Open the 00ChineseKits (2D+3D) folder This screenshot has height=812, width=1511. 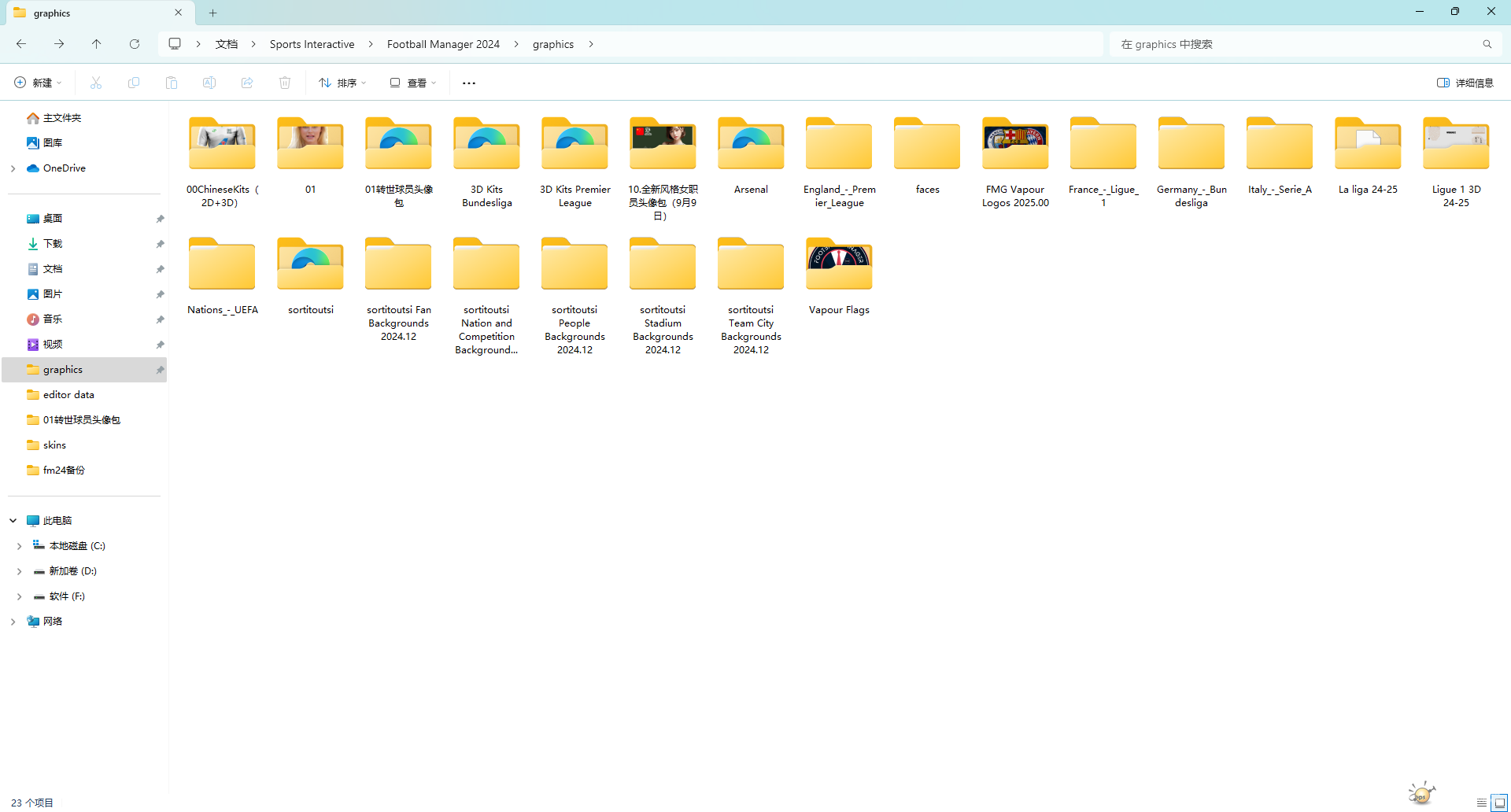tap(223, 162)
